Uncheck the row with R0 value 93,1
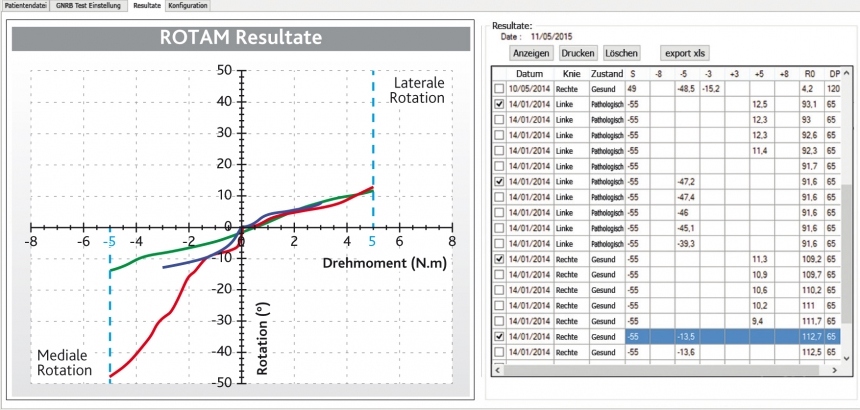This screenshot has height=410, width=860. [499, 104]
